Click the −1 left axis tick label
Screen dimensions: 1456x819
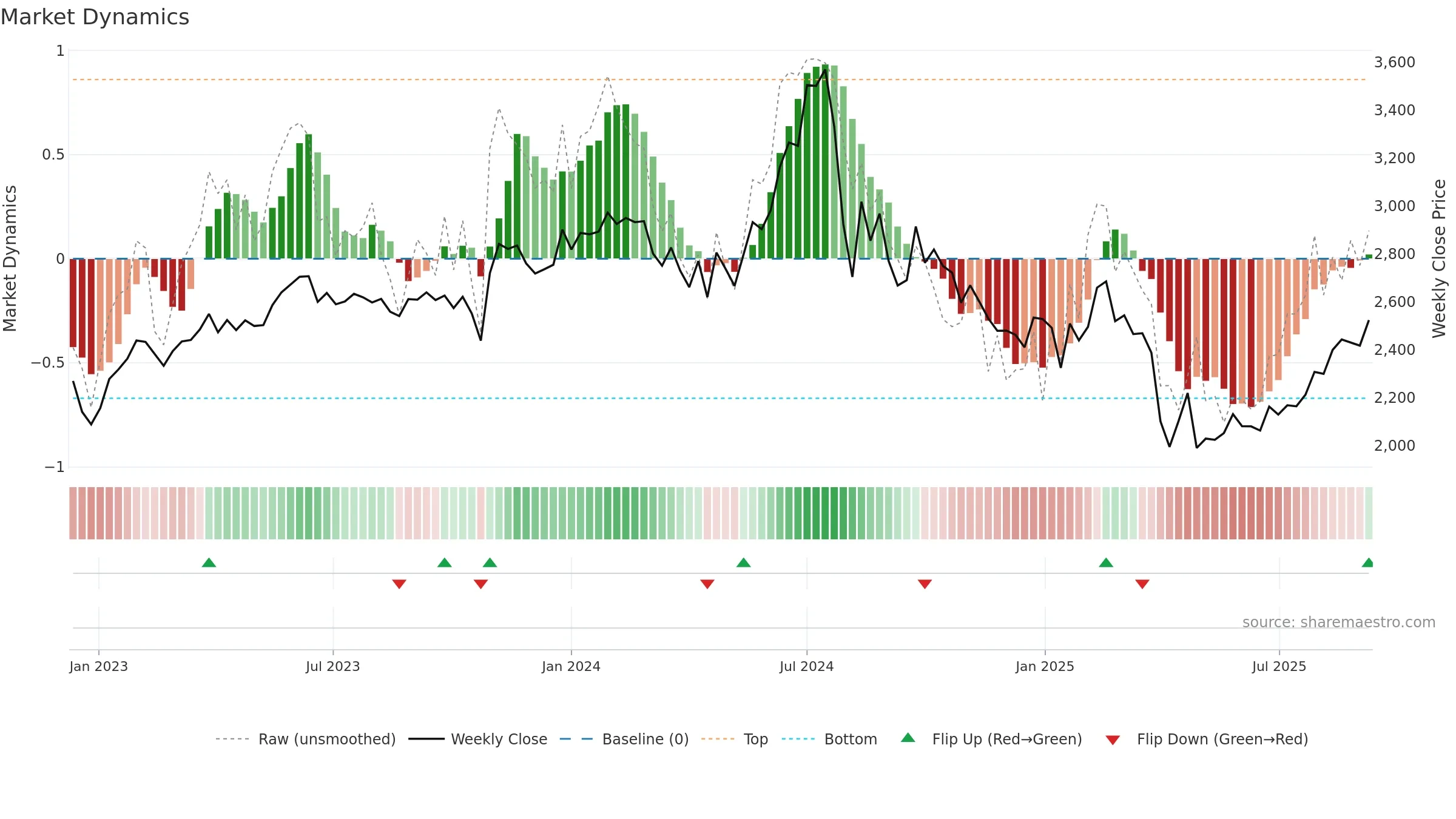tap(55, 467)
